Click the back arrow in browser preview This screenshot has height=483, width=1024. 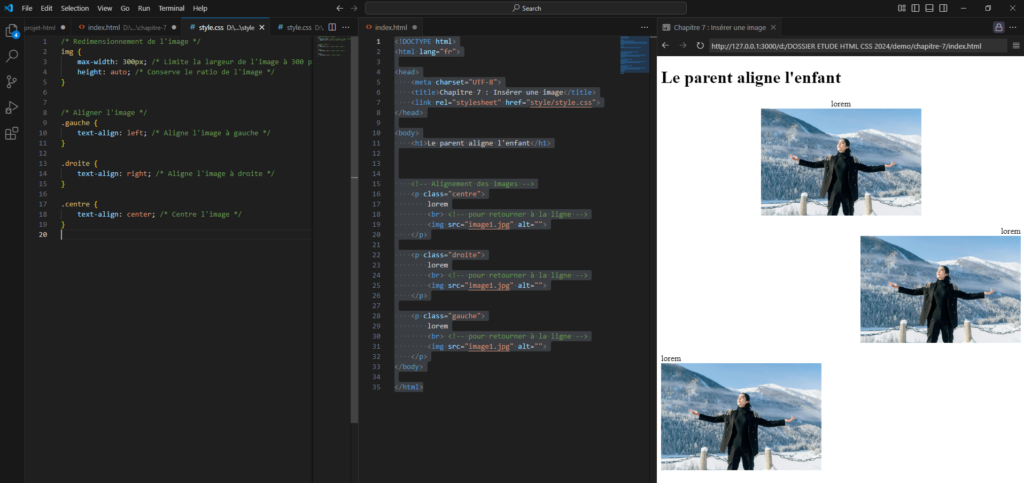point(666,46)
